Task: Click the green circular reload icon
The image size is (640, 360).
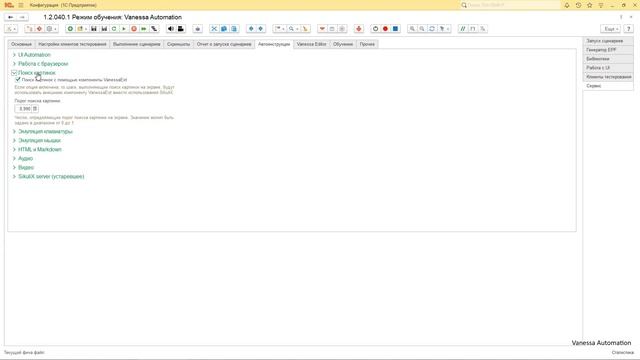Action: point(114,29)
